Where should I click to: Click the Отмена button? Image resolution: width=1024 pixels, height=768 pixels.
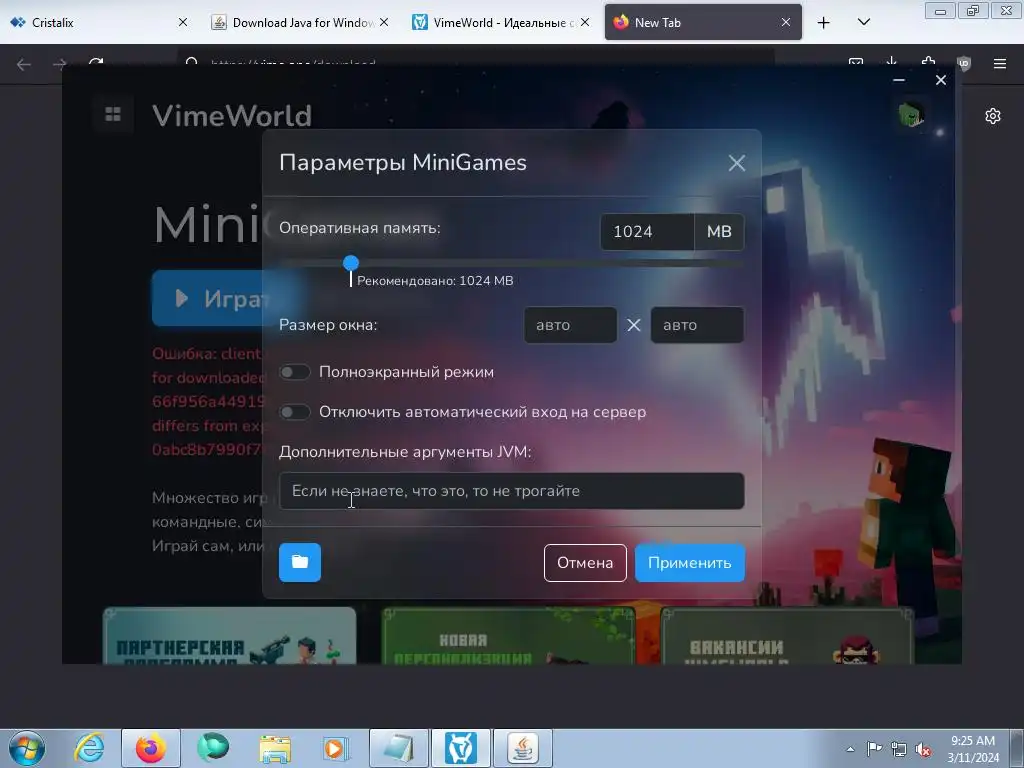click(x=585, y=563)
